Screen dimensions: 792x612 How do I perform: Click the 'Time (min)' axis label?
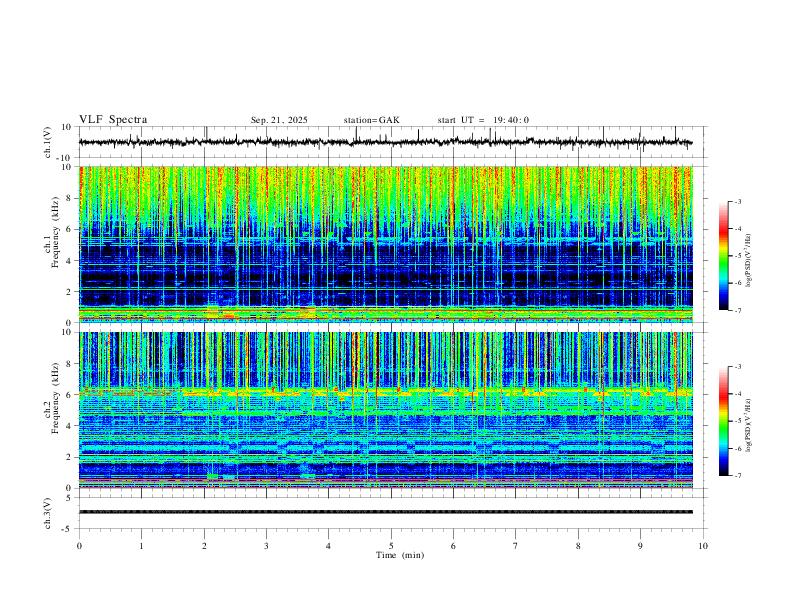pos(400,555)
